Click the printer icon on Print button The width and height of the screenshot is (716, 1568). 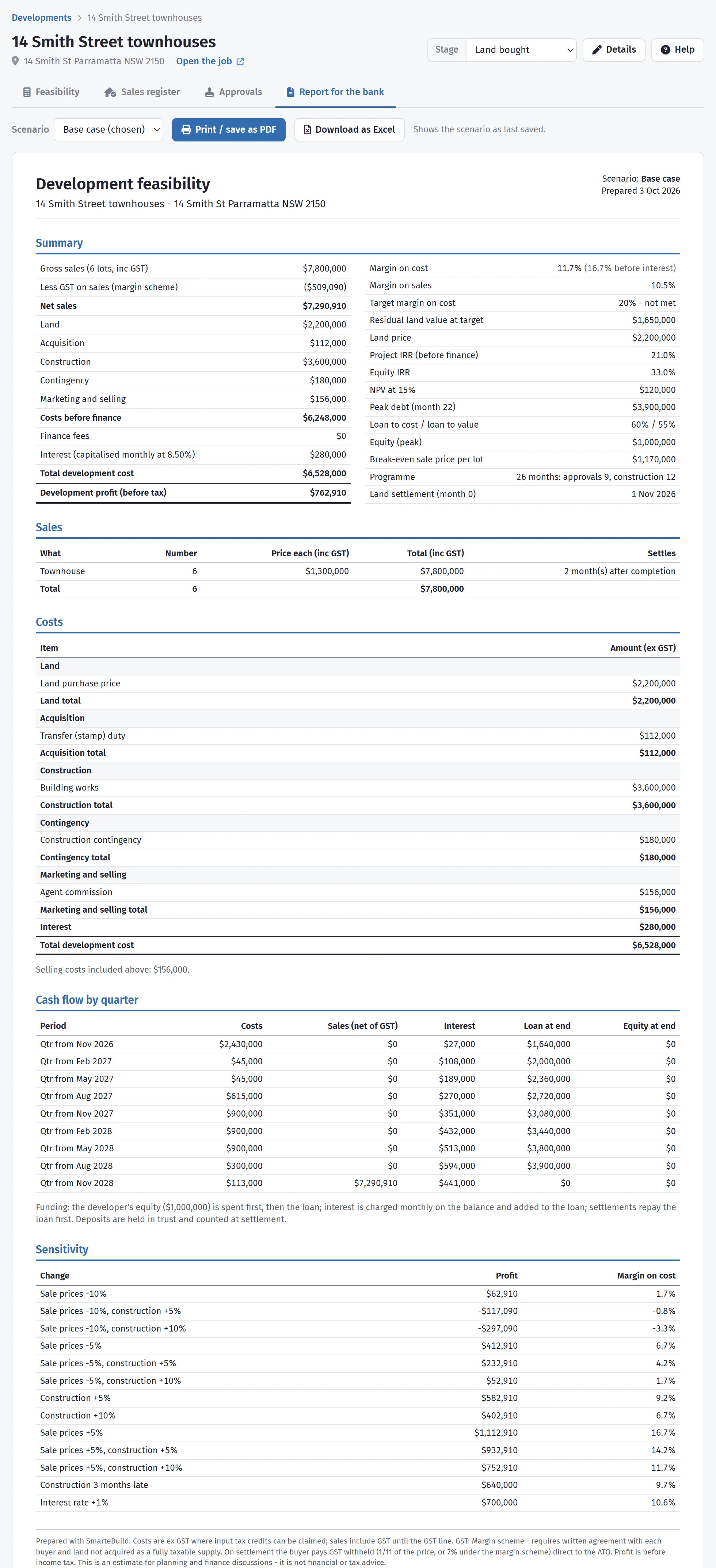pos(186,130)
